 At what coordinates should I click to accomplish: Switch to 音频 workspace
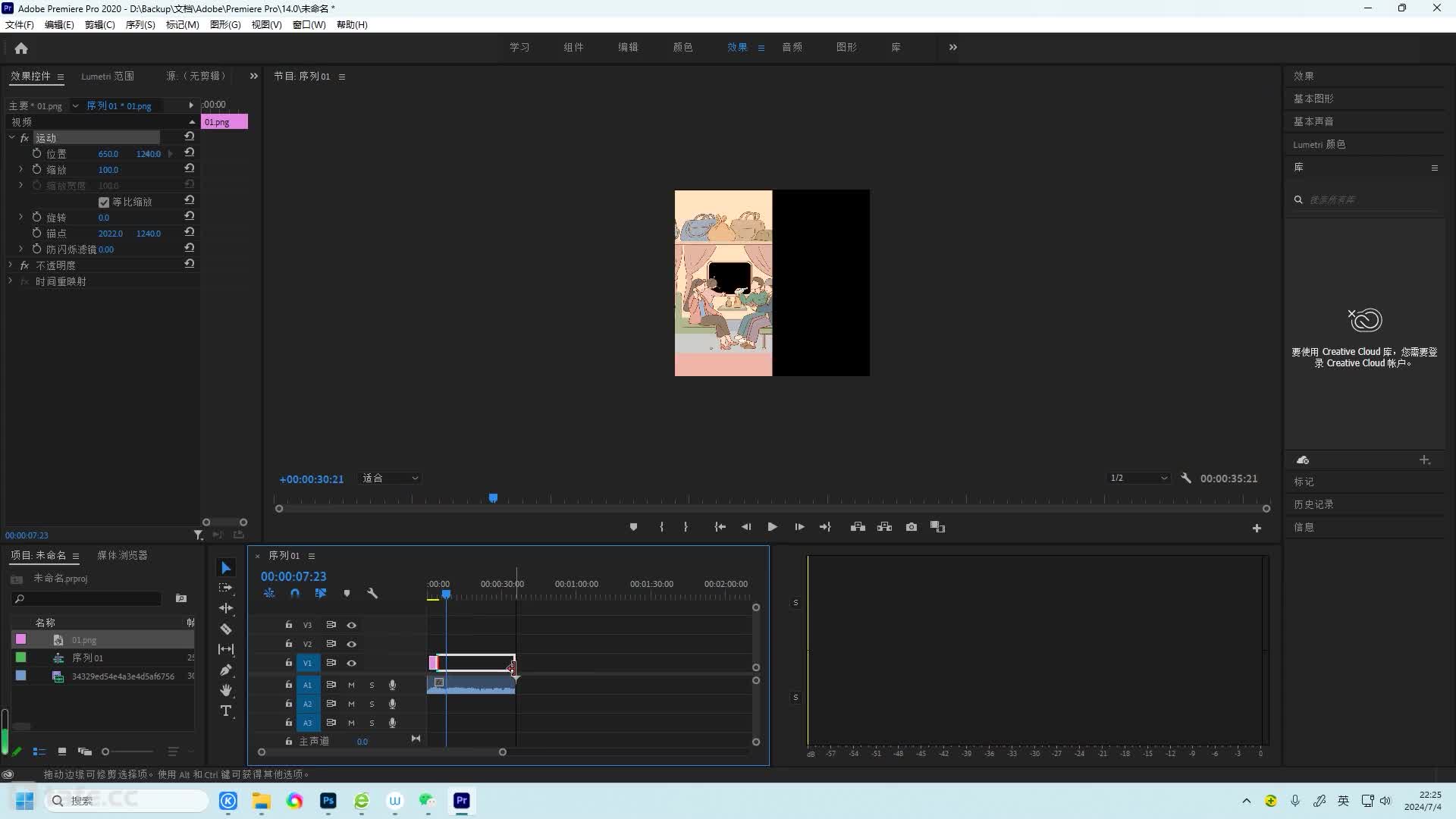click(x=792, y=47)
